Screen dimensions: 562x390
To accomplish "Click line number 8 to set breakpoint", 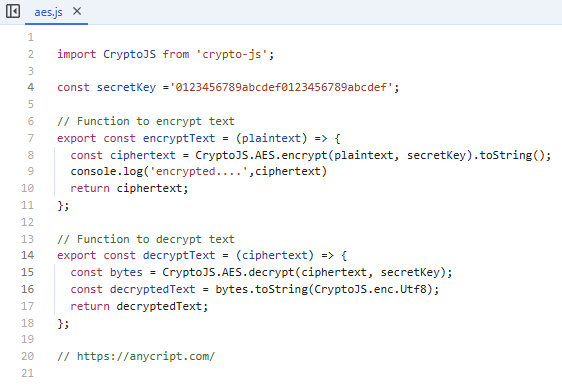I will tap(31, 155).
